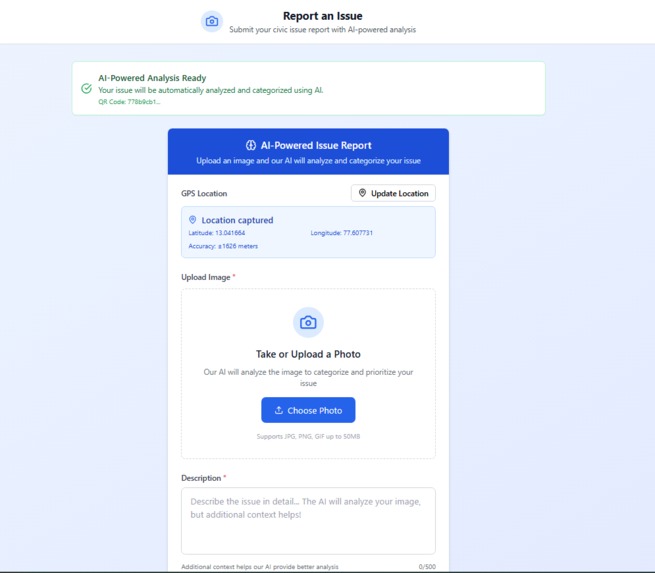Click the Supports JPG, PNG, GIF note
The width and height of the screenshot is (655, 573).
(x=308, y=436)
